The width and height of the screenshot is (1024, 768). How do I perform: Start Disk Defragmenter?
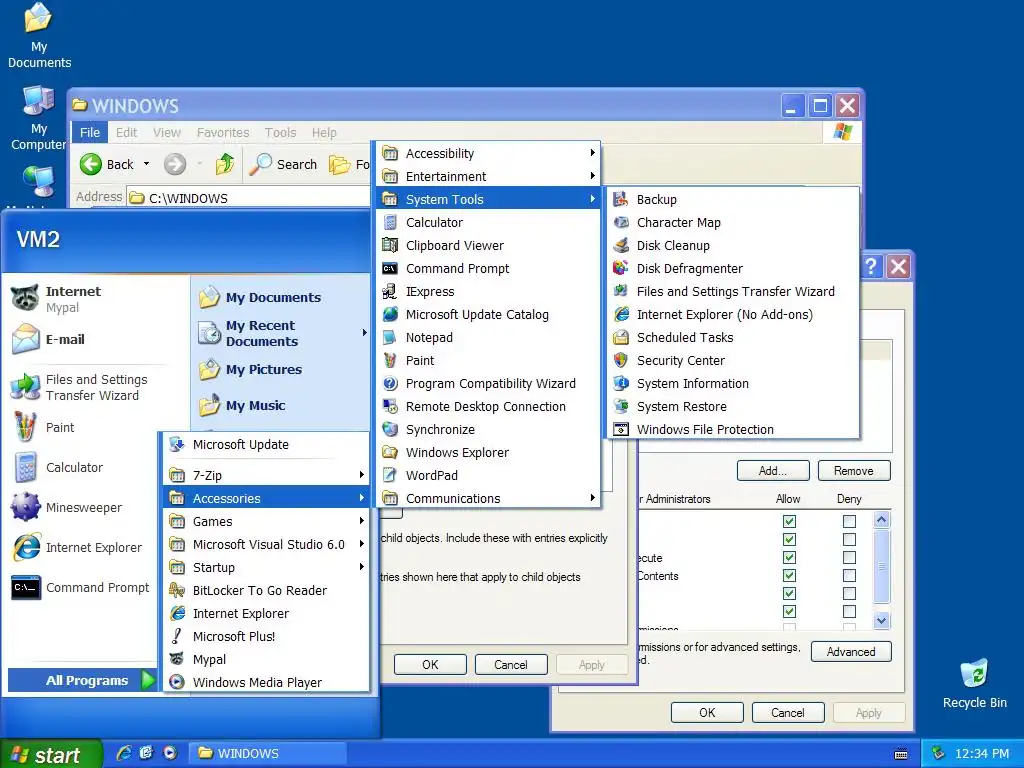pos(733,268)
